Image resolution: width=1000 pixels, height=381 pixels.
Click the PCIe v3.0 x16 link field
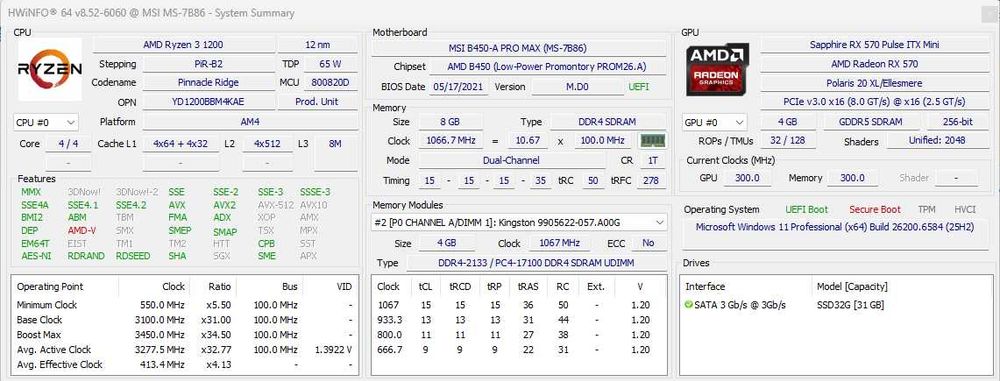coord(874,101)
